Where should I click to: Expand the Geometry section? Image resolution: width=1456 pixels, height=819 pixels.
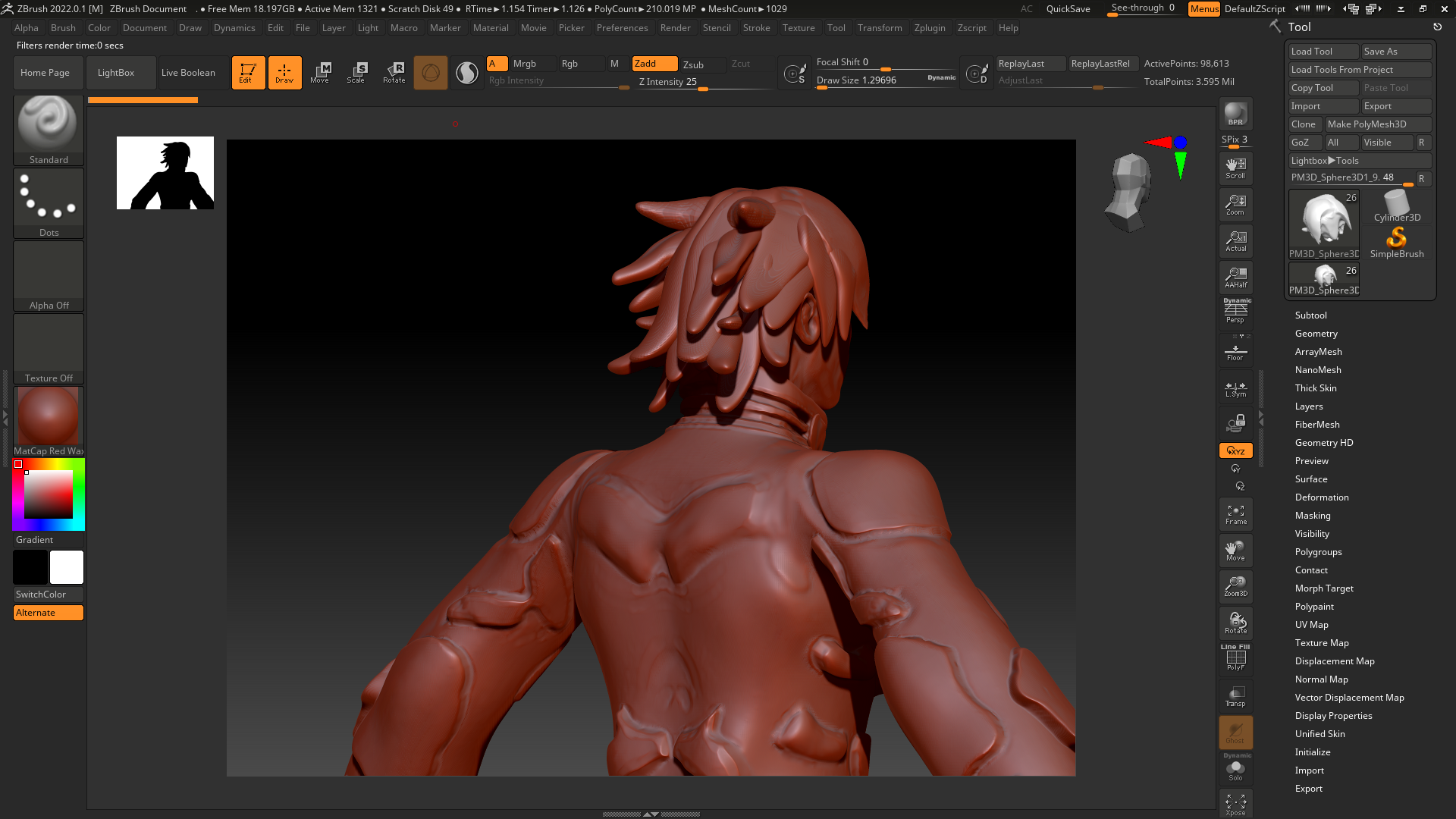1316,334
